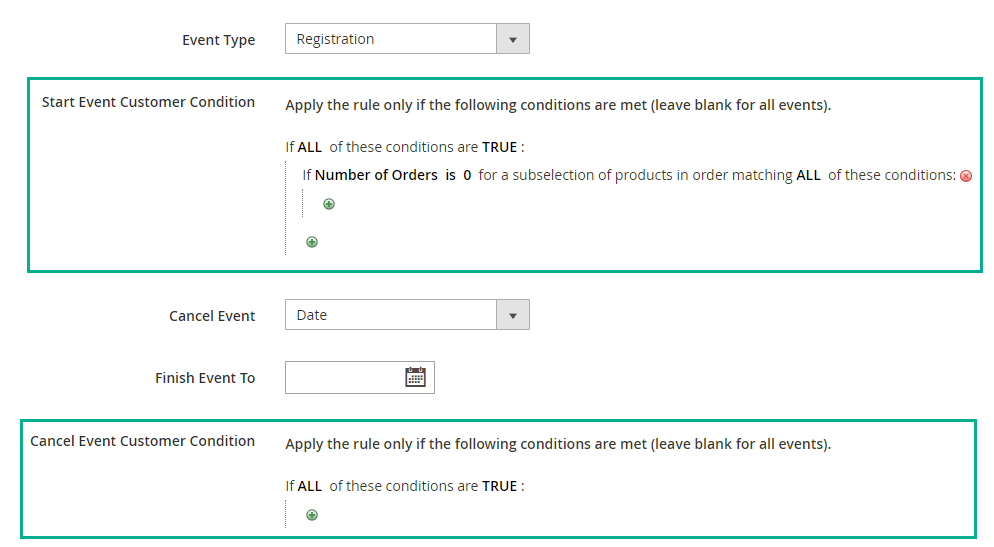Add a Cancel Event customer condition

pyautogui.click(x=312, y=515)
